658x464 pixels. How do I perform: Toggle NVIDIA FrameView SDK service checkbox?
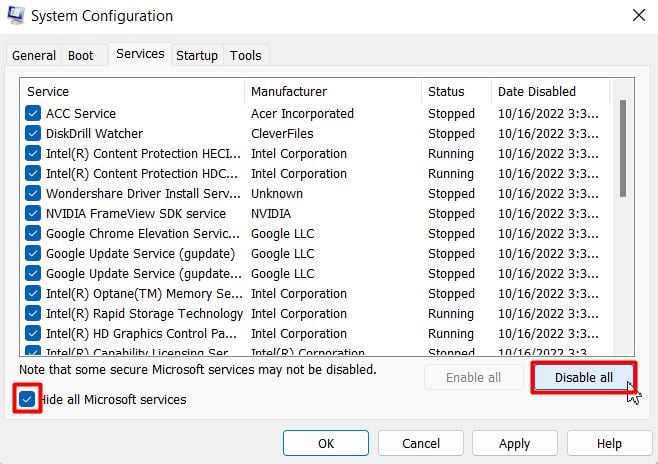coord(33,214)
